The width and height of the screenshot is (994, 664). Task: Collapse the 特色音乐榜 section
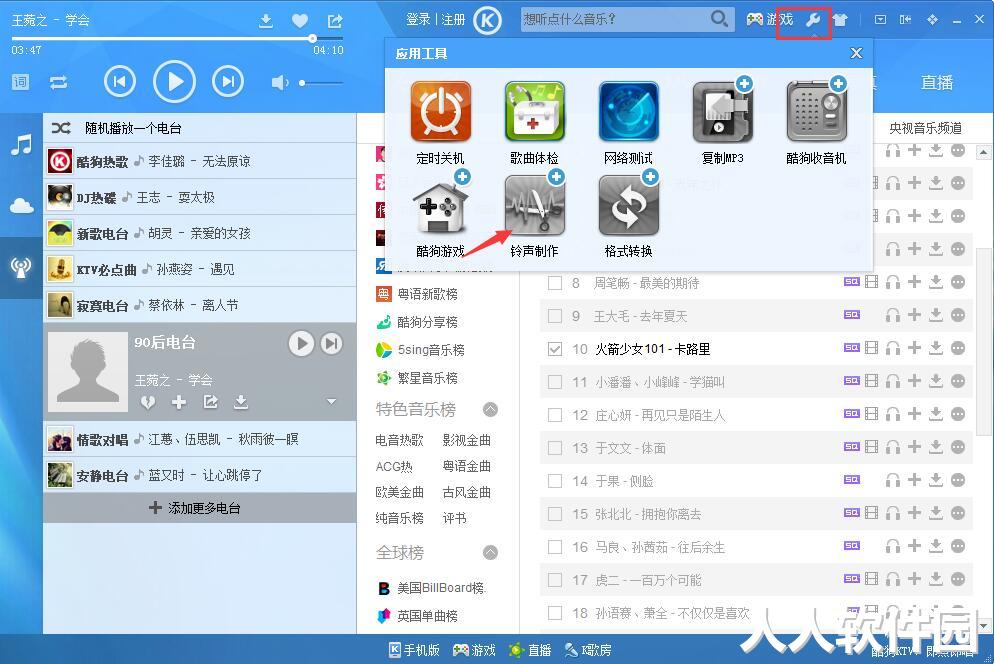point(491,409)
